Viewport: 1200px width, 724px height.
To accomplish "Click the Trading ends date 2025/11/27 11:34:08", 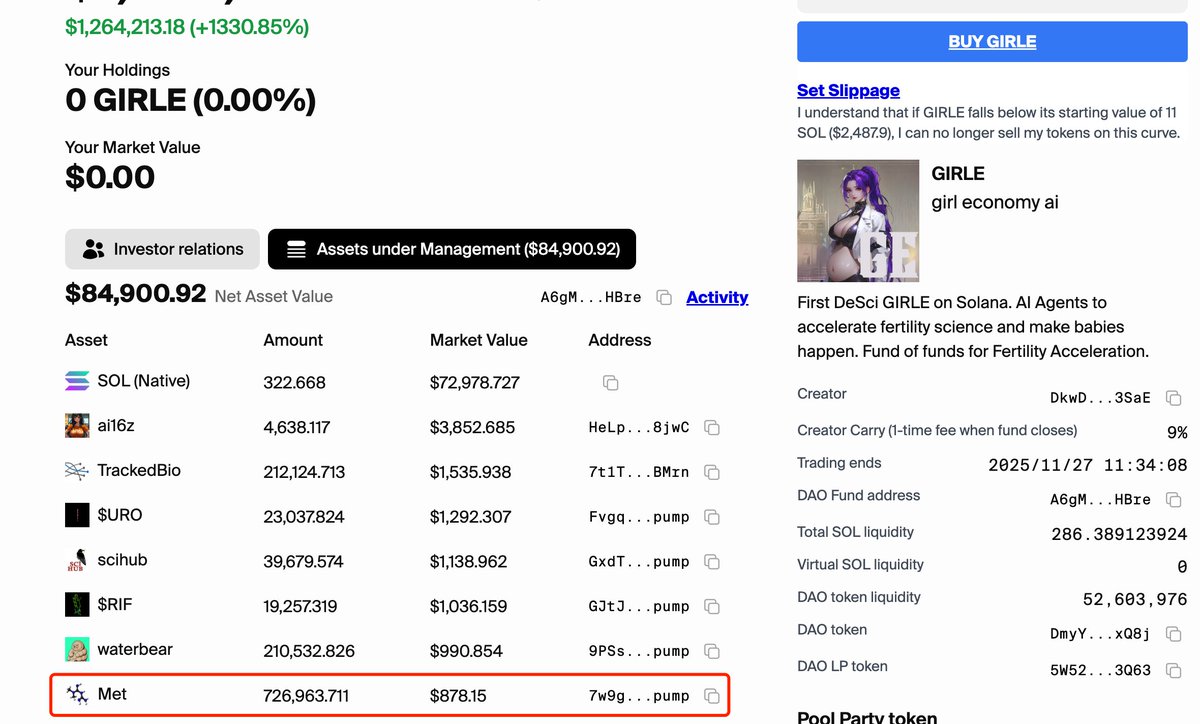I will (x=1088, y=465).
